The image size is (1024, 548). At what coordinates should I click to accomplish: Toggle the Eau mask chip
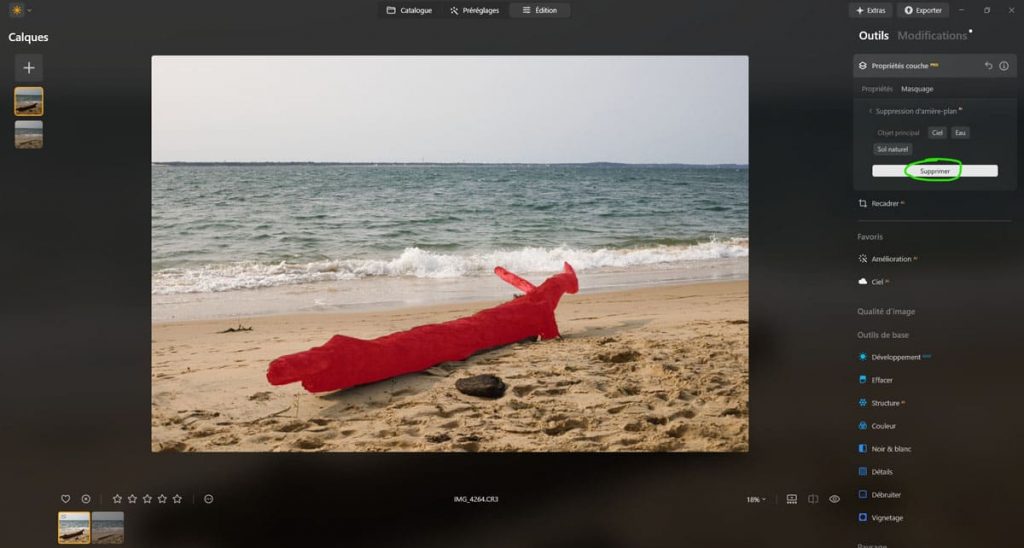click(x=960, y=132)
